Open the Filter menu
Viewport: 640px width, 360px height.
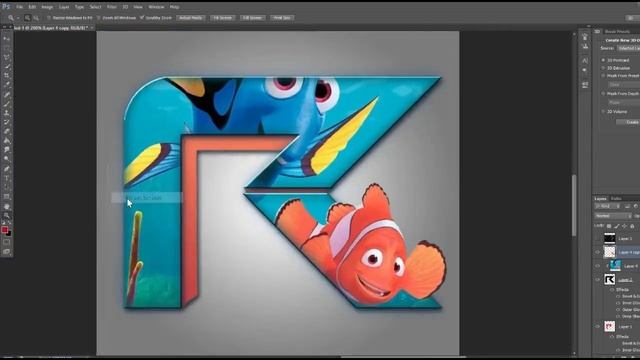[112, 7]
